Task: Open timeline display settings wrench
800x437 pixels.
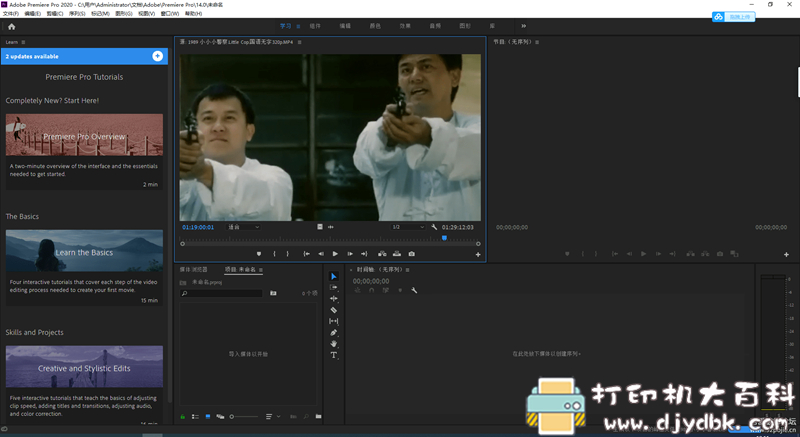Action: coord(414,290)
